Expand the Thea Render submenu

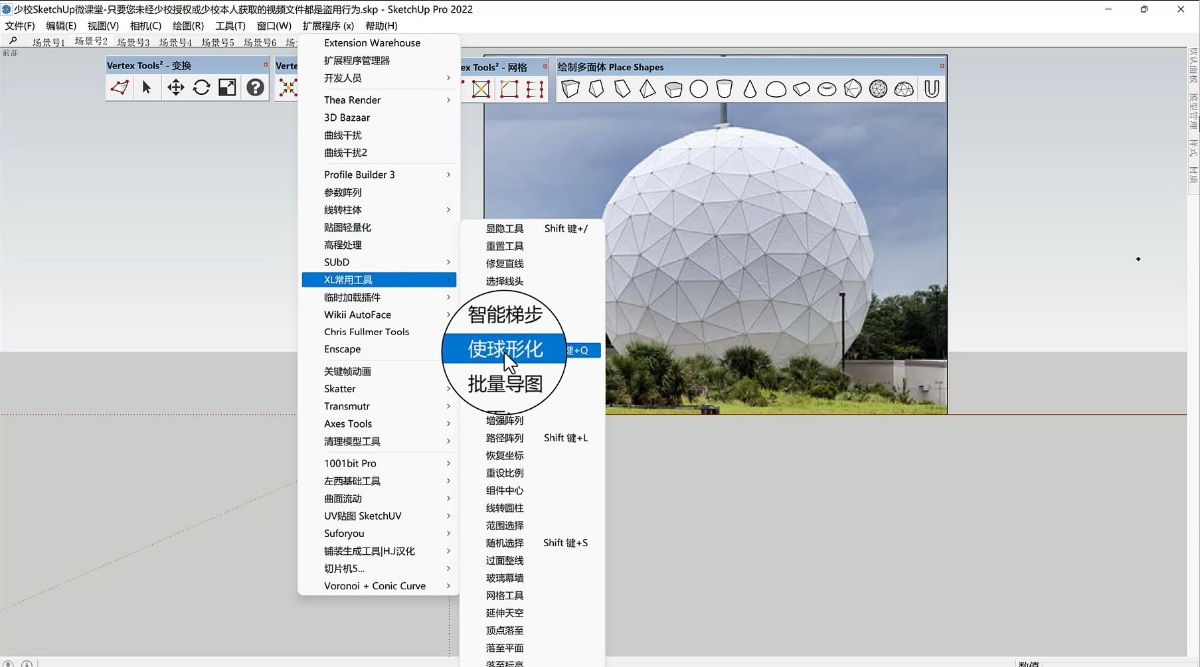click(x=379, y=100)
